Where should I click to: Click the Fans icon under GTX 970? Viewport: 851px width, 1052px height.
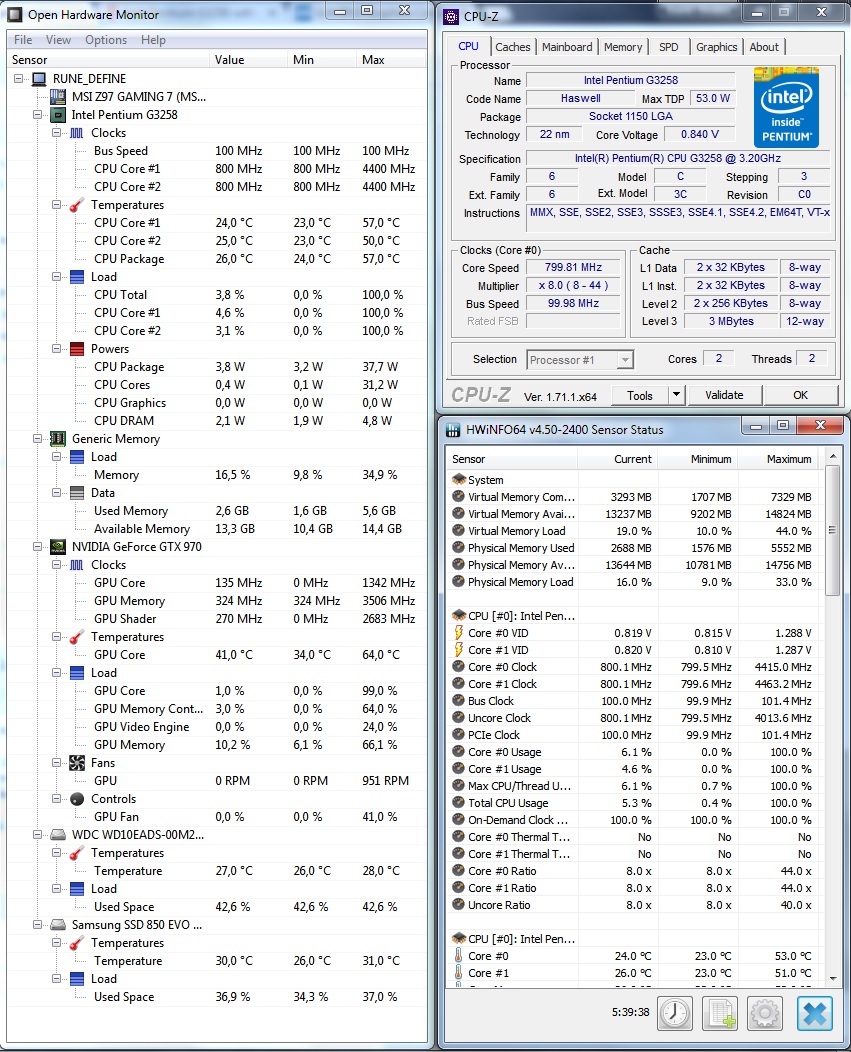pos(77,763)
